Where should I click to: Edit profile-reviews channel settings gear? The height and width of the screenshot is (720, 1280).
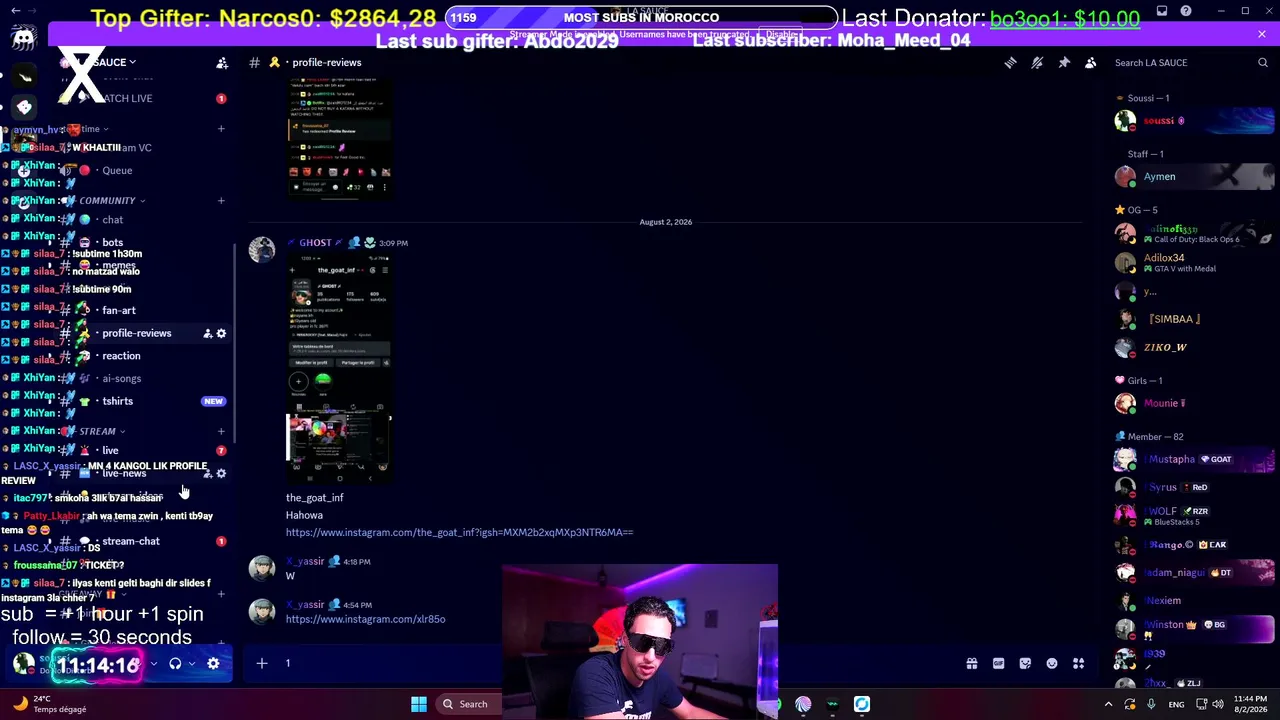click(222, 333)
